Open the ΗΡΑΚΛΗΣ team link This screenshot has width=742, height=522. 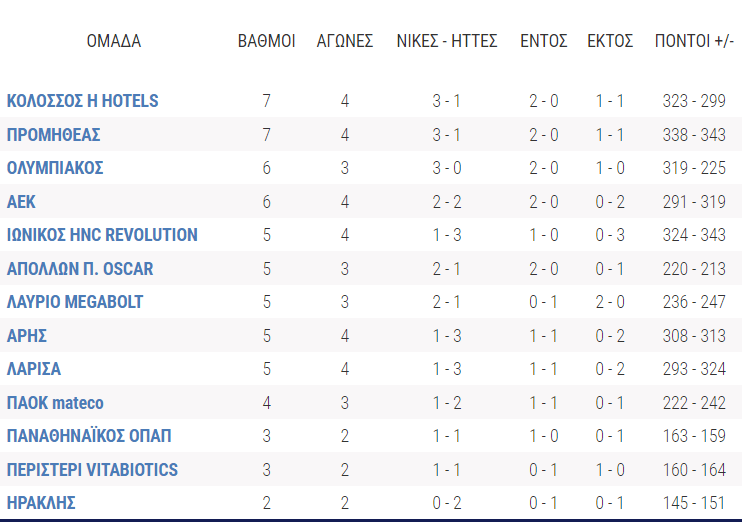[x=41, y=503]
